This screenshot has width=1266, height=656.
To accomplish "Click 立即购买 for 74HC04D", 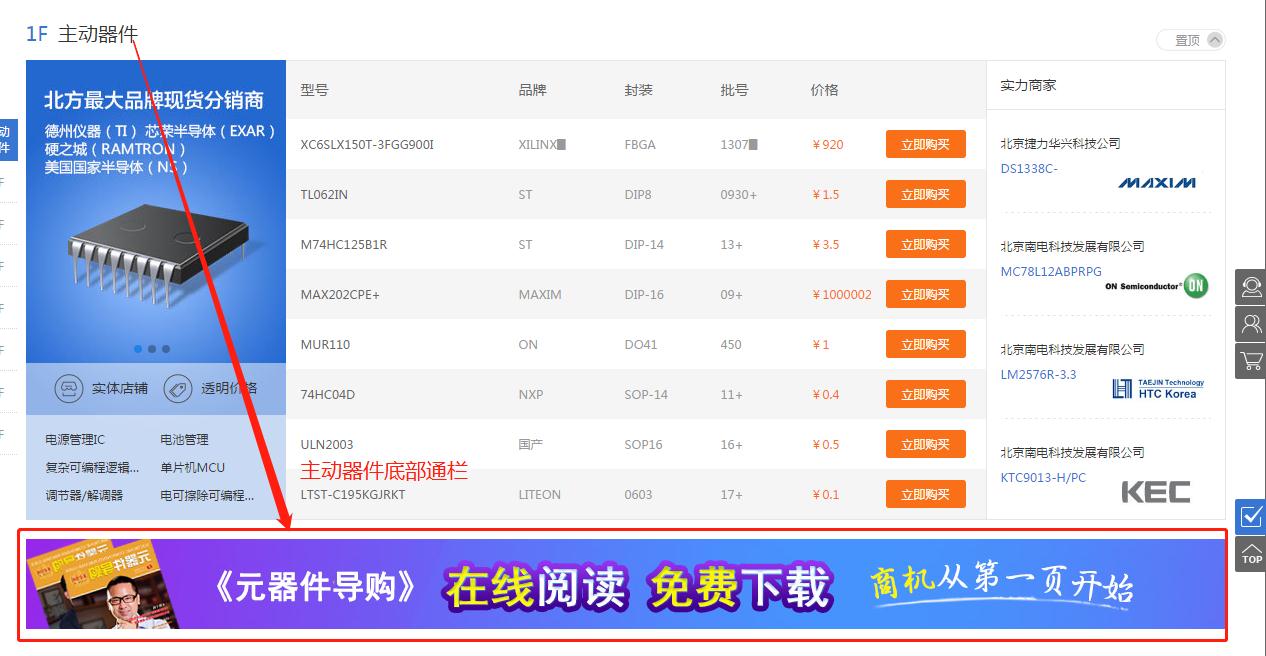I will [x=926, y=394].
